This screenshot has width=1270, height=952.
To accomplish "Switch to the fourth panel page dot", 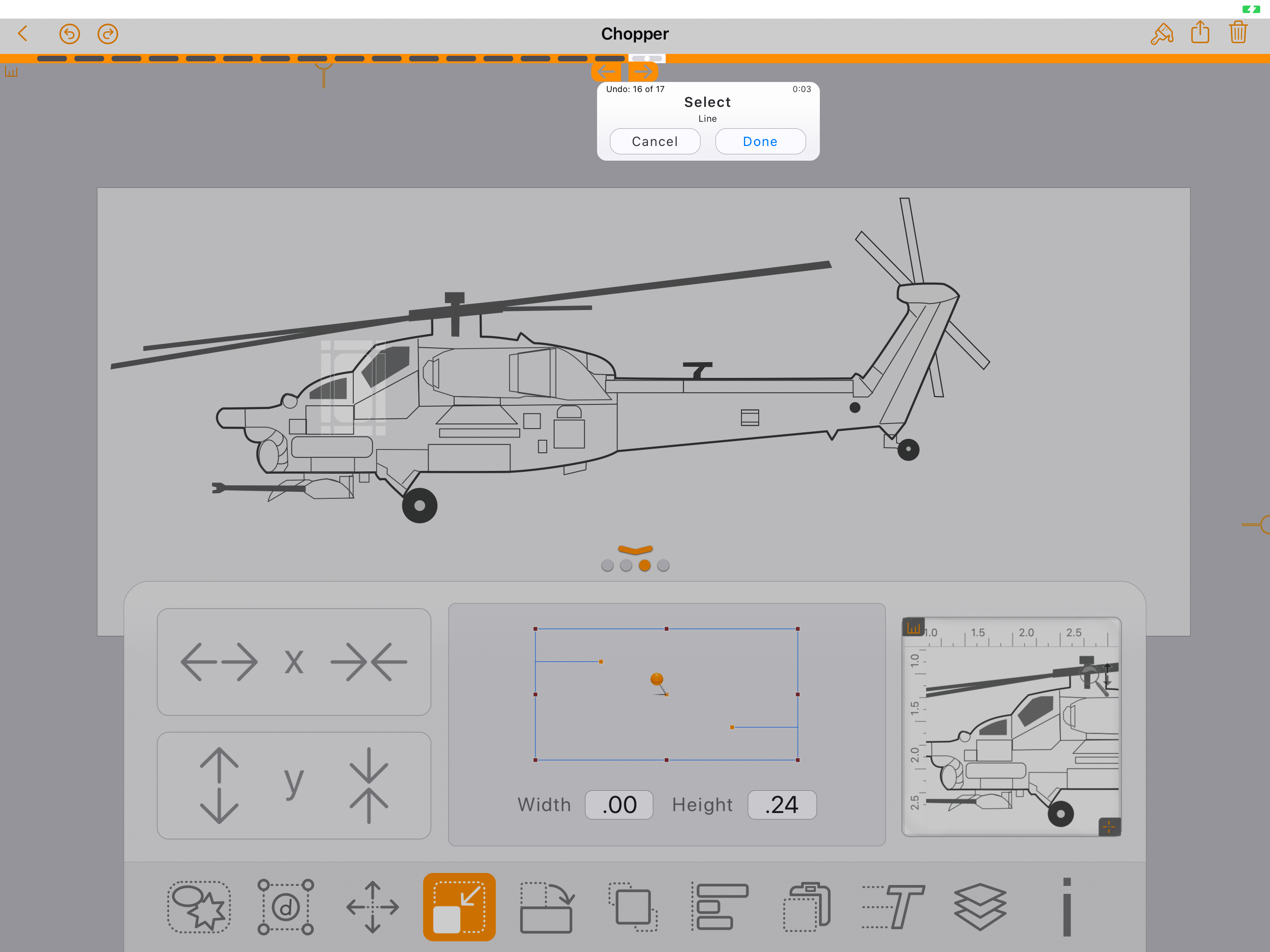I will [663, 566].
